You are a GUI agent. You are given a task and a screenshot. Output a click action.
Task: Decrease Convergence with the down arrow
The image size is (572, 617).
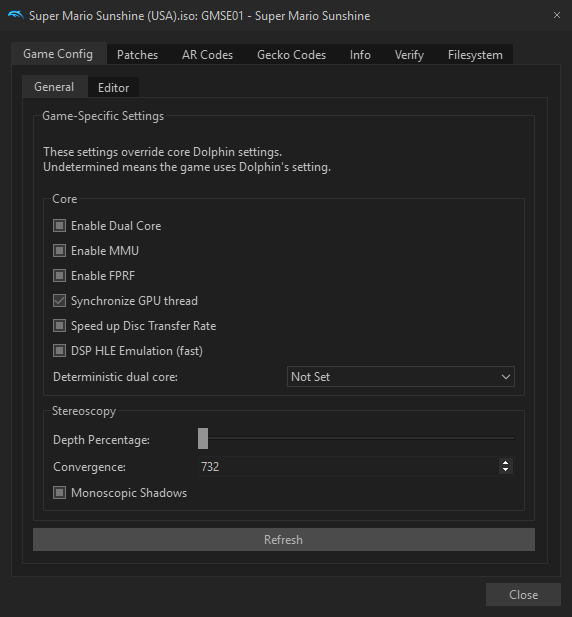[x=506, y=471]
